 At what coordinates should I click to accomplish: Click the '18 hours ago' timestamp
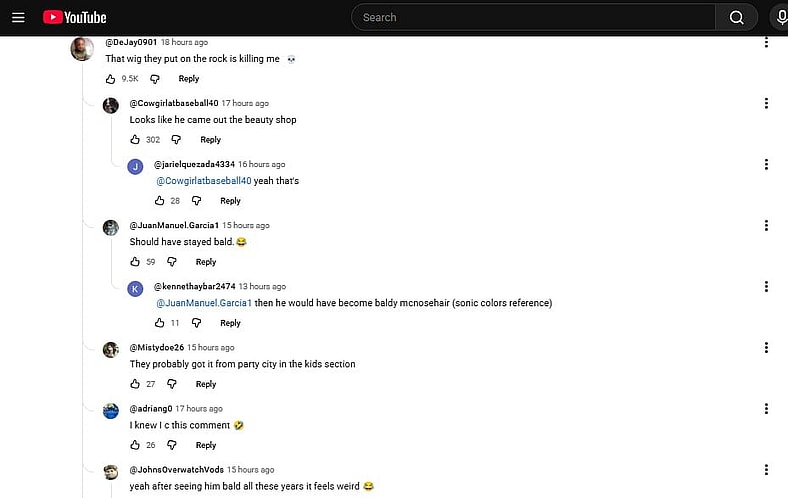pos(184,42)
